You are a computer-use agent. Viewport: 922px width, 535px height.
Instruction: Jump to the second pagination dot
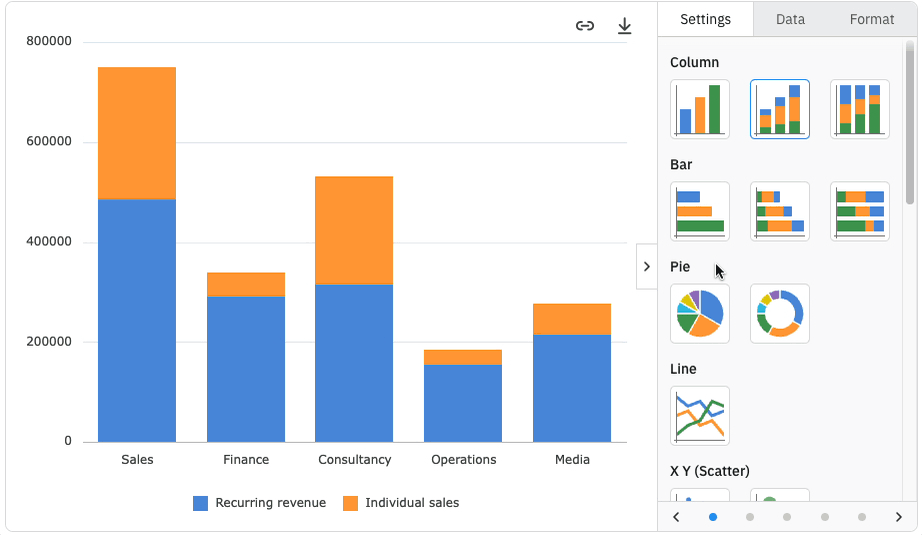[x=750, y=517]
